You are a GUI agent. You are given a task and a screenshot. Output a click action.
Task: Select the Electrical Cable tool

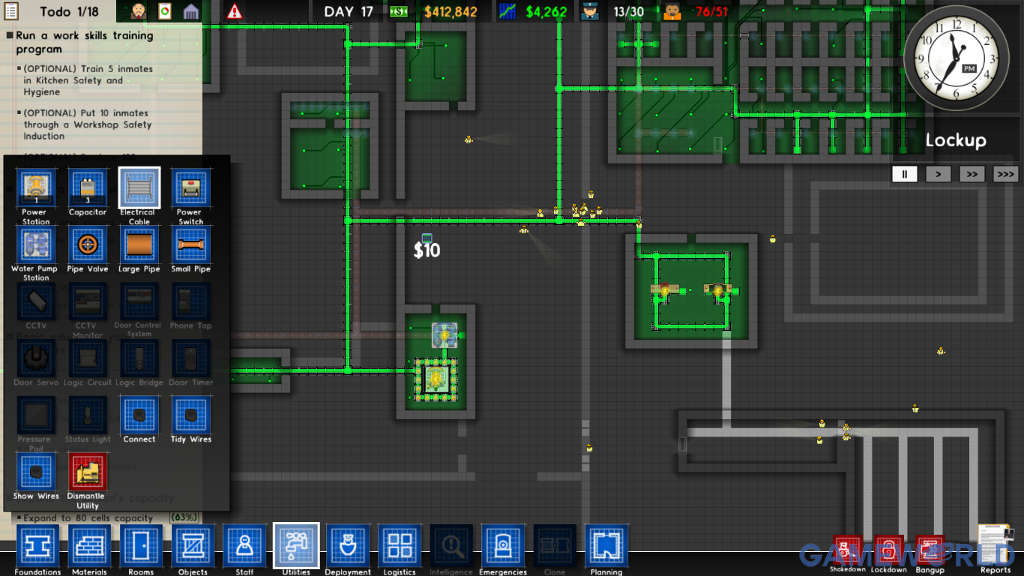coord(139,189)
